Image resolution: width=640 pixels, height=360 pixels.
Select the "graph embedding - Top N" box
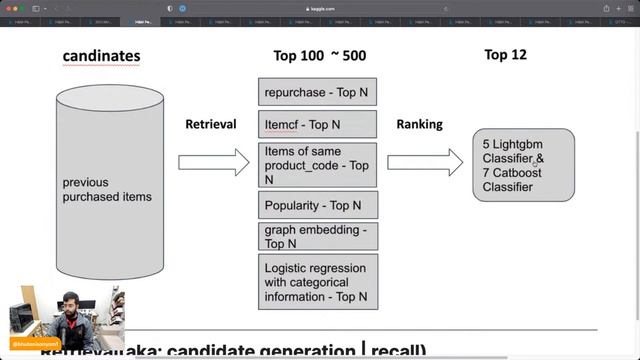318,236
